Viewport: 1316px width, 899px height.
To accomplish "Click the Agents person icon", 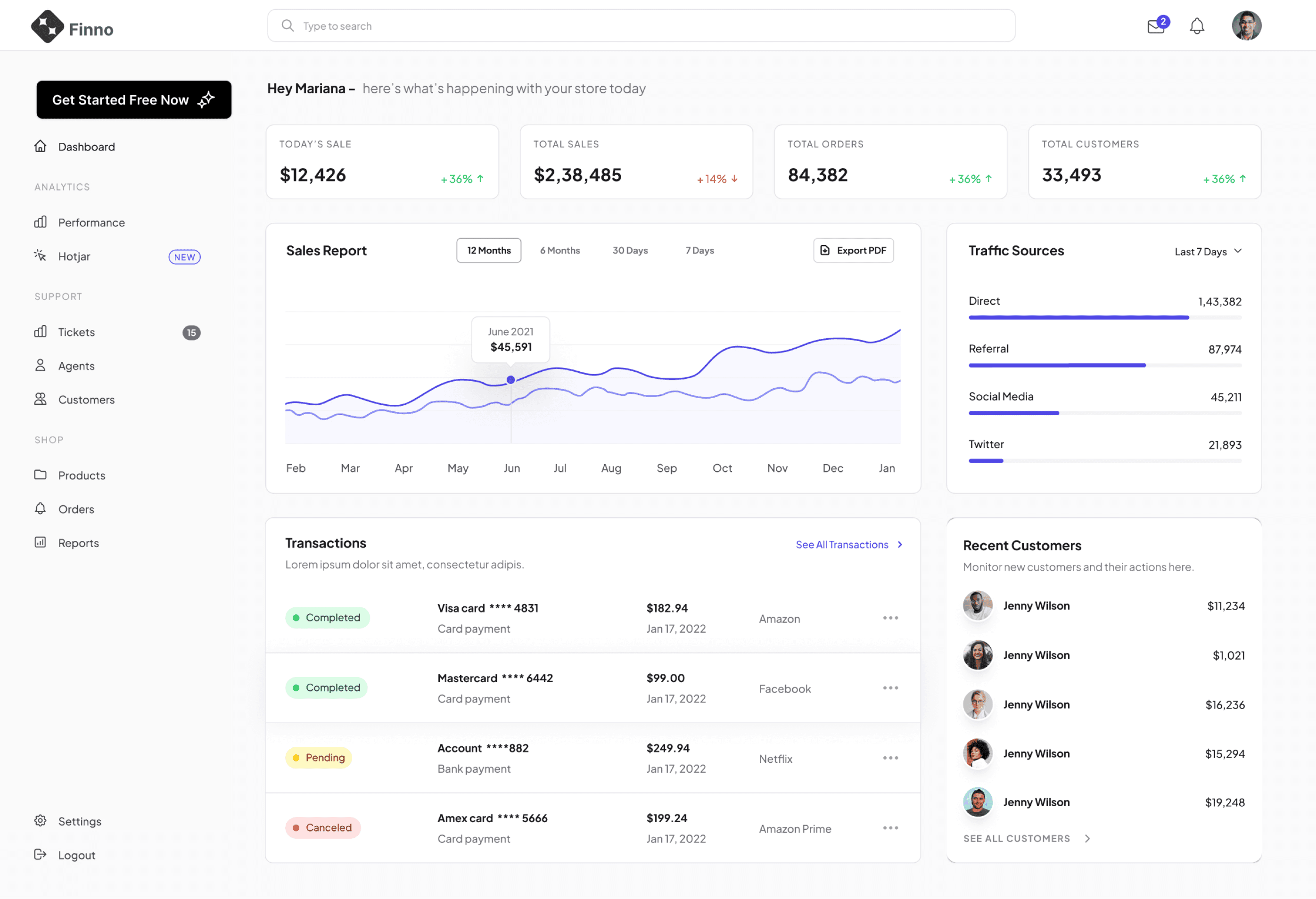I will coord(40,365).
